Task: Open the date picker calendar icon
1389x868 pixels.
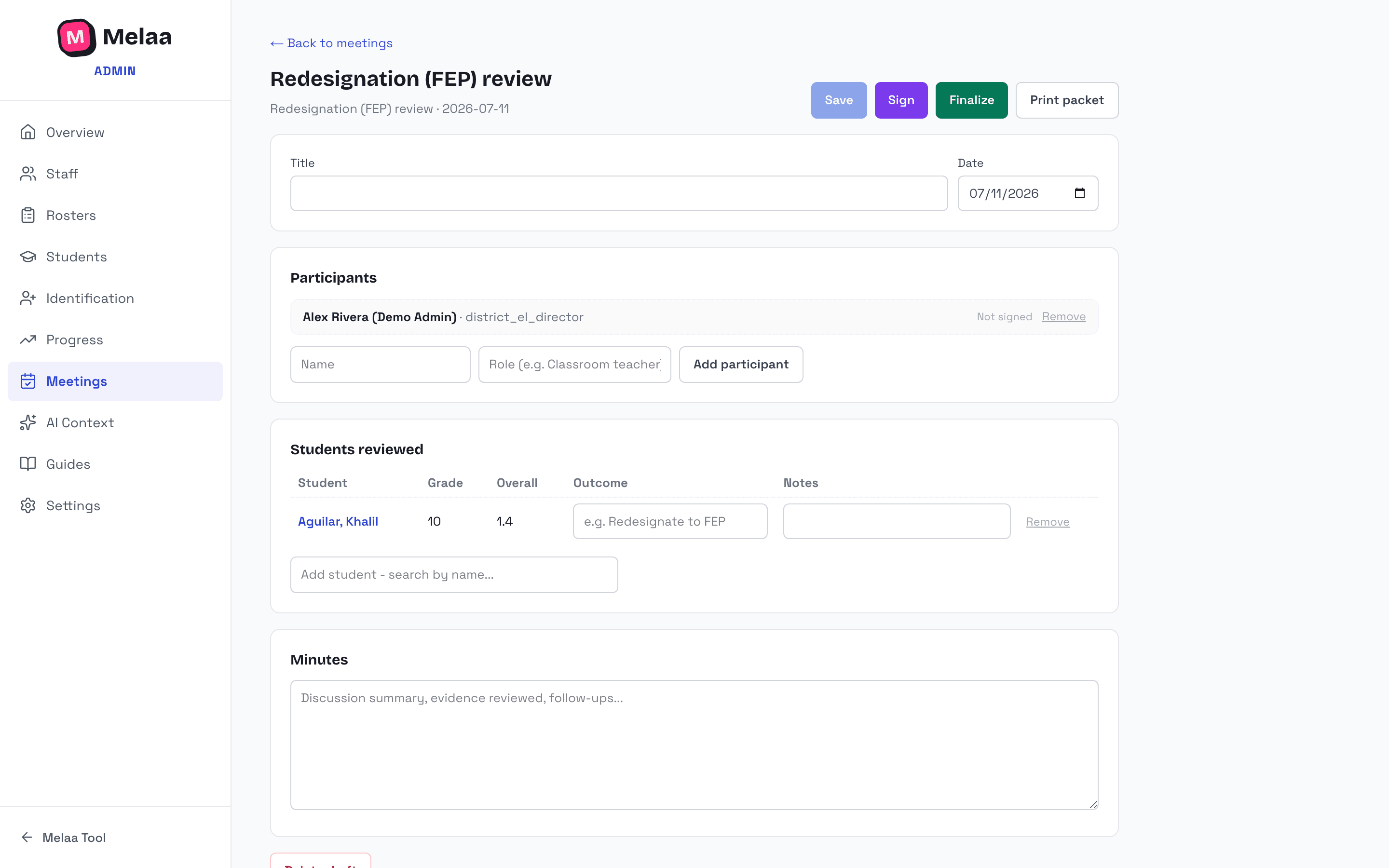Action: click(1080, 193)
